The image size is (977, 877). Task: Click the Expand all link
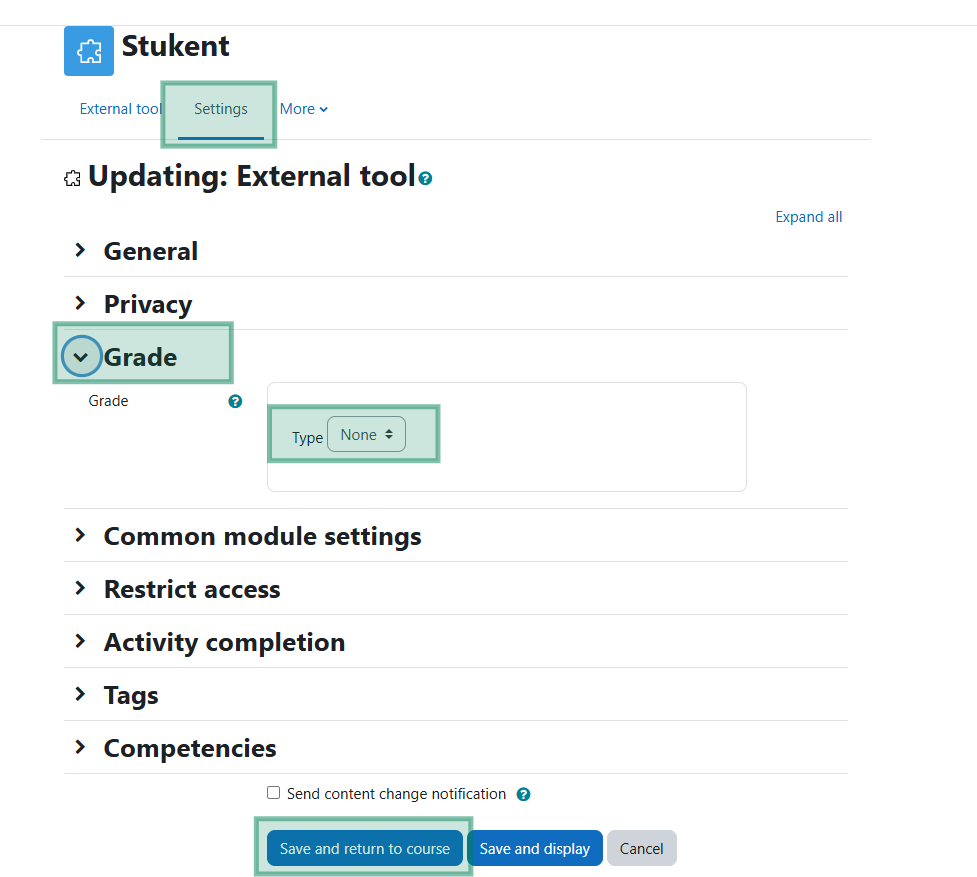(809, 217)
